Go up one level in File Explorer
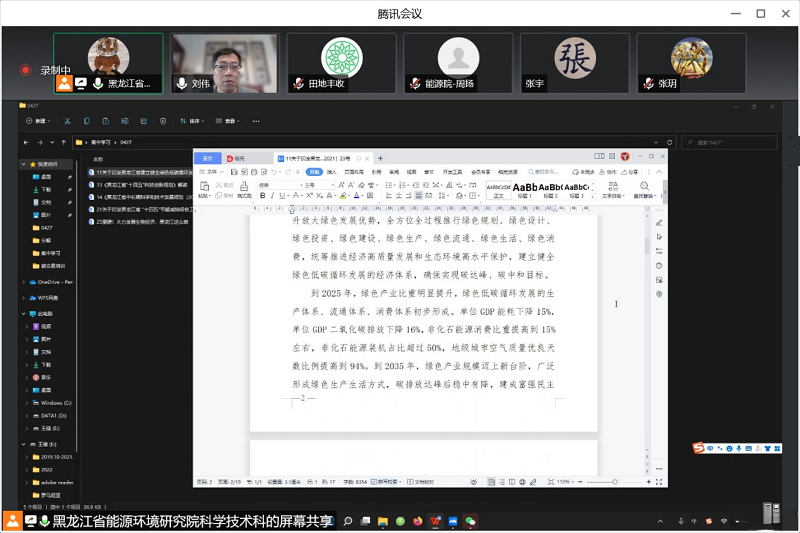800x533 pixels. point(64,142)
